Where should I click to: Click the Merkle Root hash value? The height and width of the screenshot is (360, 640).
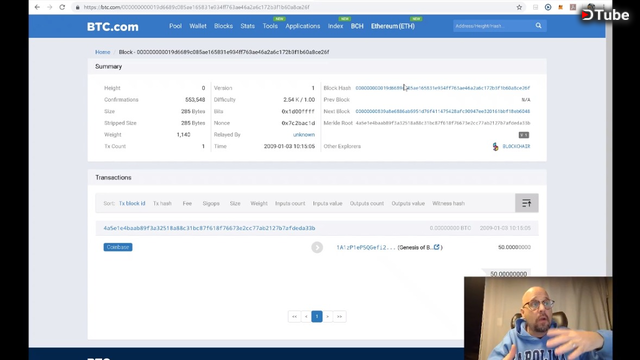pyautogui.click(x=442, y=123)
